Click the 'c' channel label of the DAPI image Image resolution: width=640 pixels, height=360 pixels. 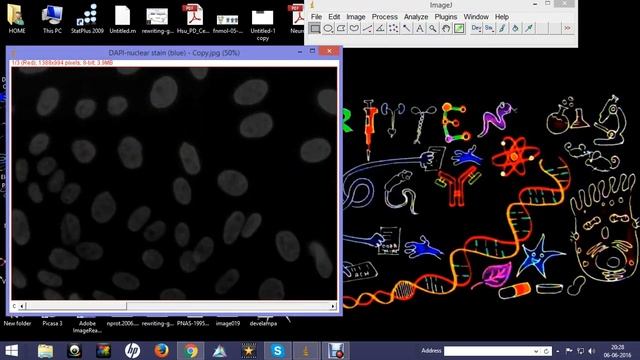(14, 306)
